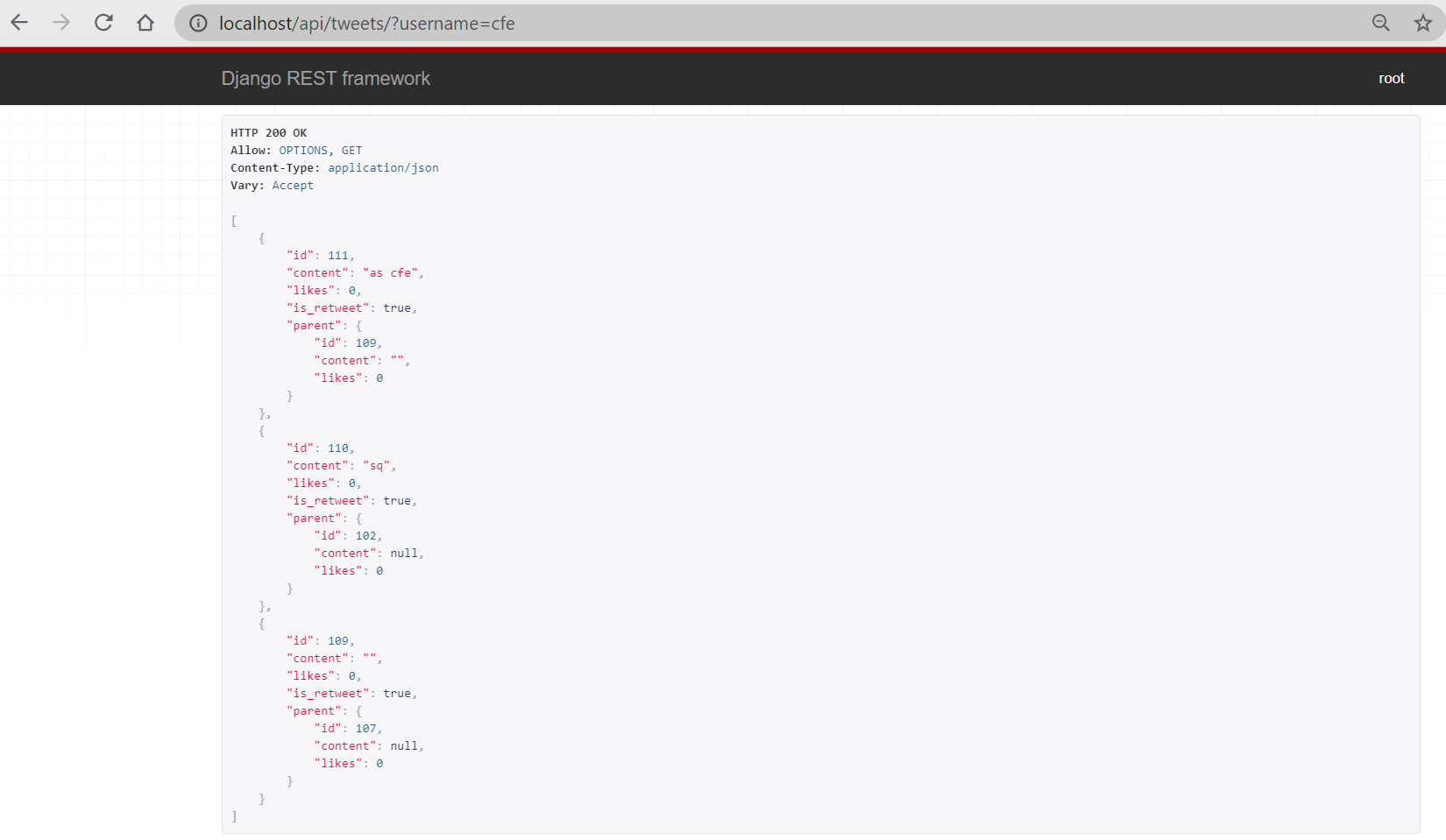Click the application/json content type value
1446x840 pixels.
[x=383, y=168]
